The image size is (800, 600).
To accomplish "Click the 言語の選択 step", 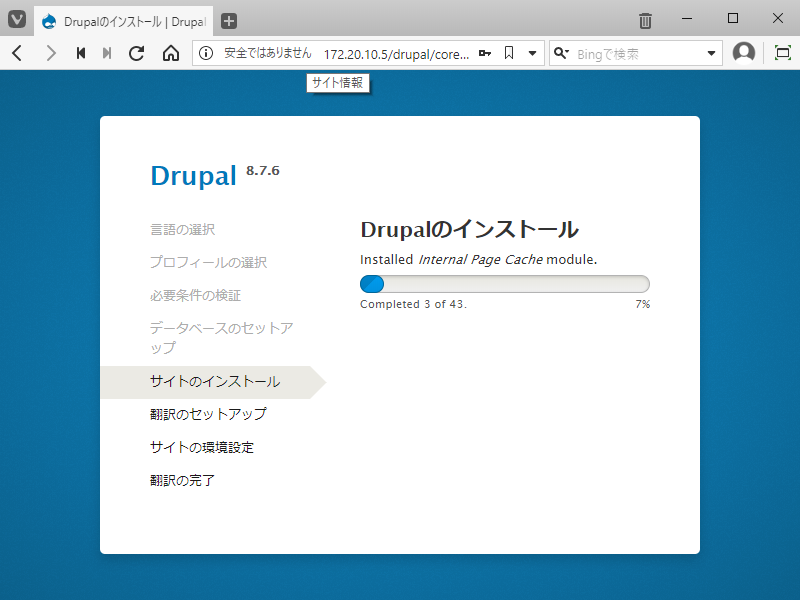I will coord(183,230).
